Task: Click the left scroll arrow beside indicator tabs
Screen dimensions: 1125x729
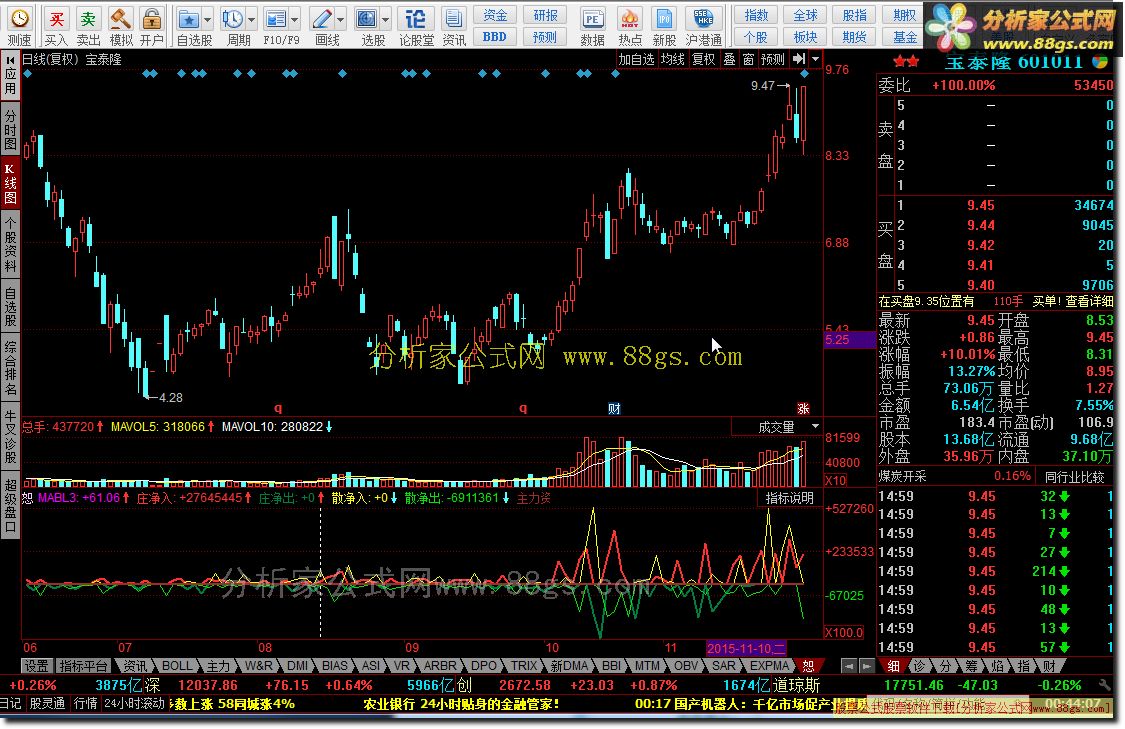Action: point(849,666)
